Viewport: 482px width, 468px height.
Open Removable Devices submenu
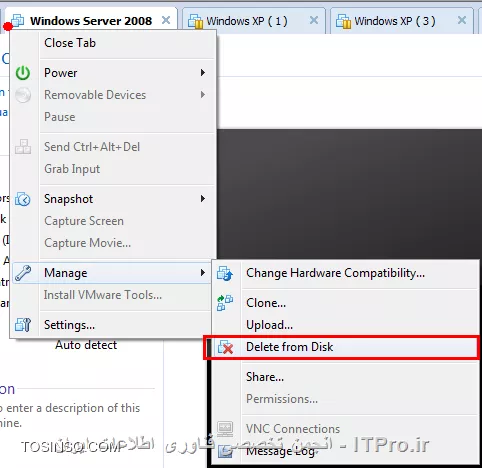coord(112,95)
